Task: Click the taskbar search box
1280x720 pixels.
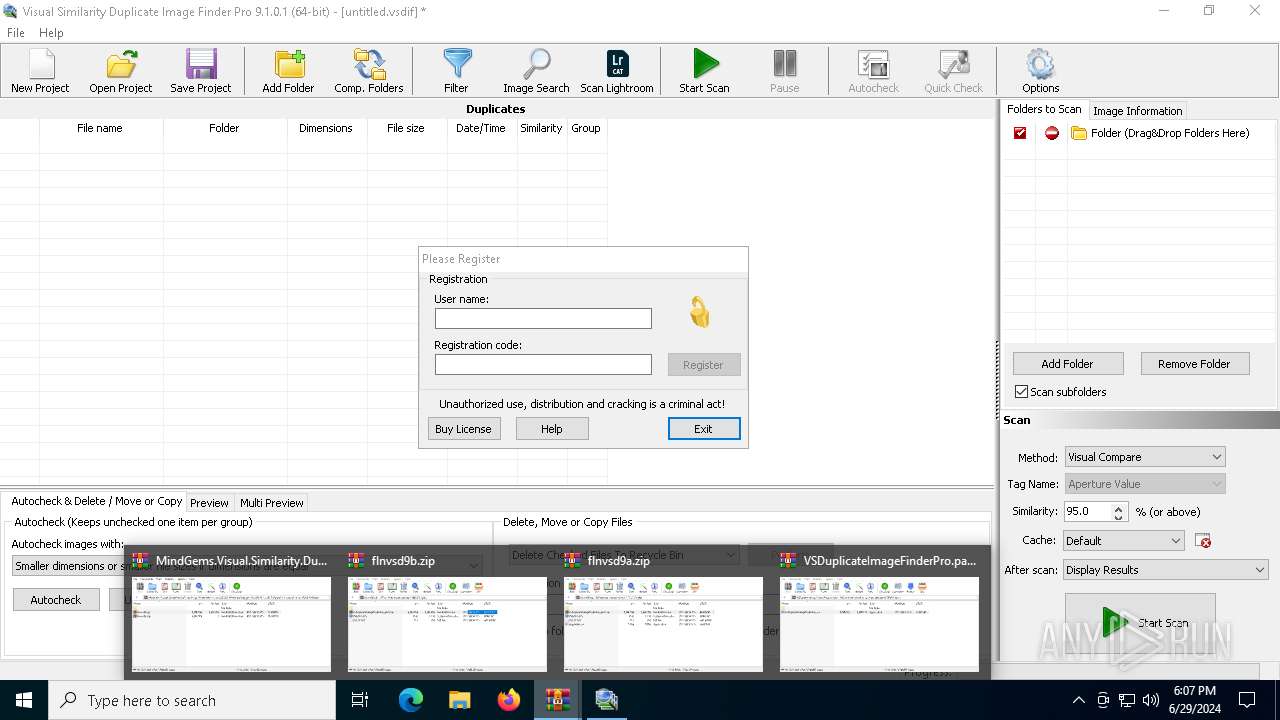Action: (192, 700)
